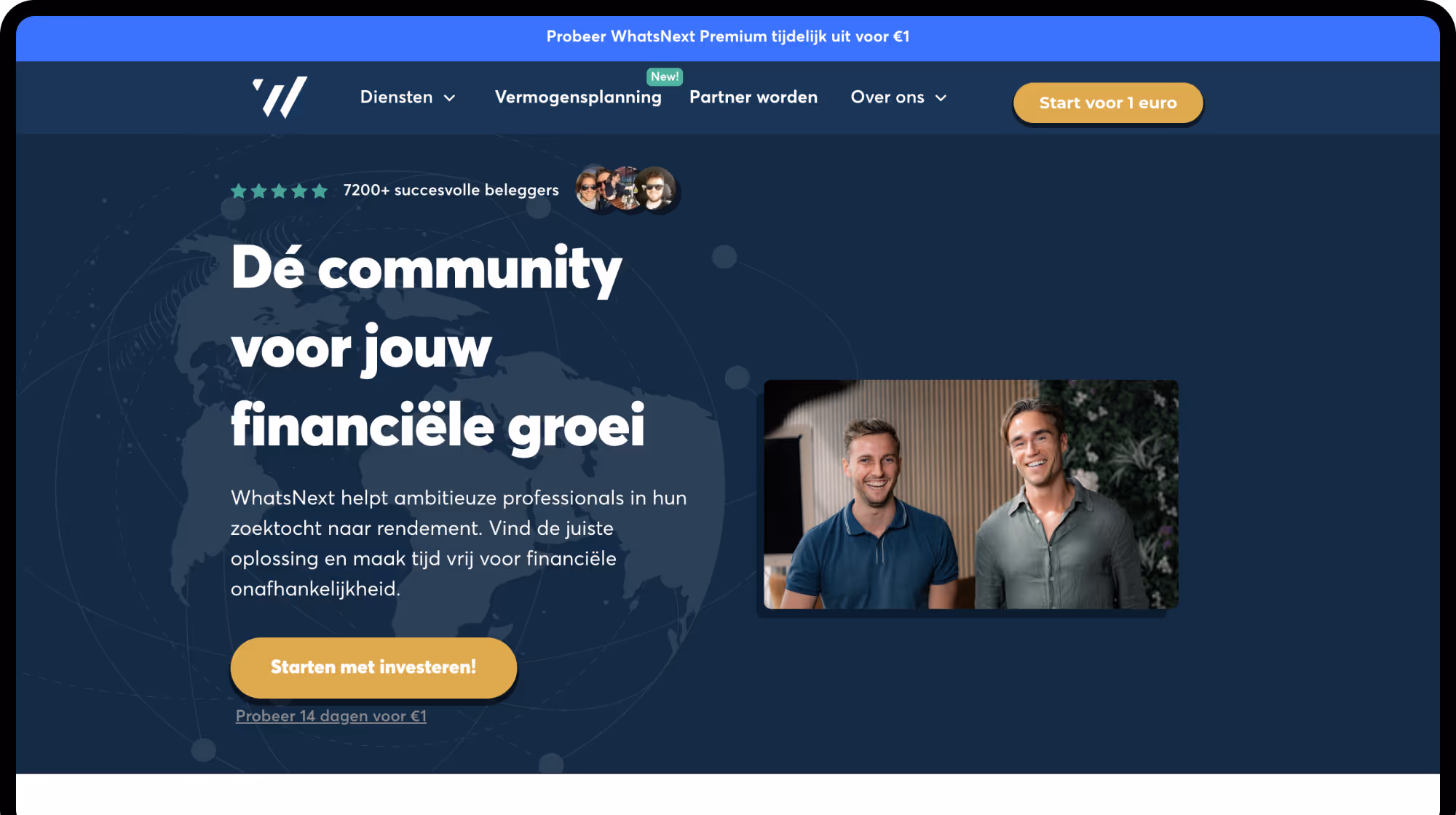Click the third teal rating star
The width and height of the screenshot is (1456, 815).
pyautogui.click(x=279, y=191)
